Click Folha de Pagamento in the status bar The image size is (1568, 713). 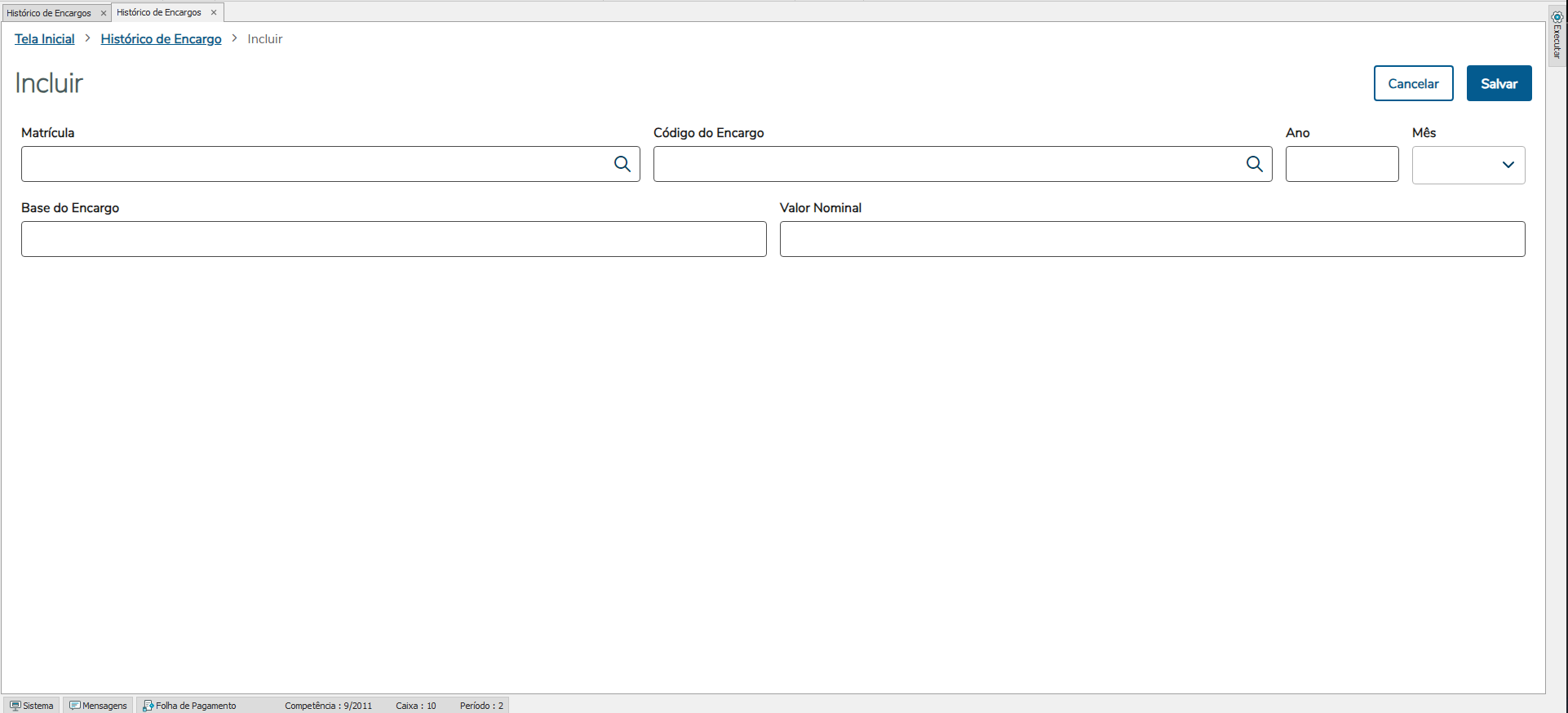point(190,706)
